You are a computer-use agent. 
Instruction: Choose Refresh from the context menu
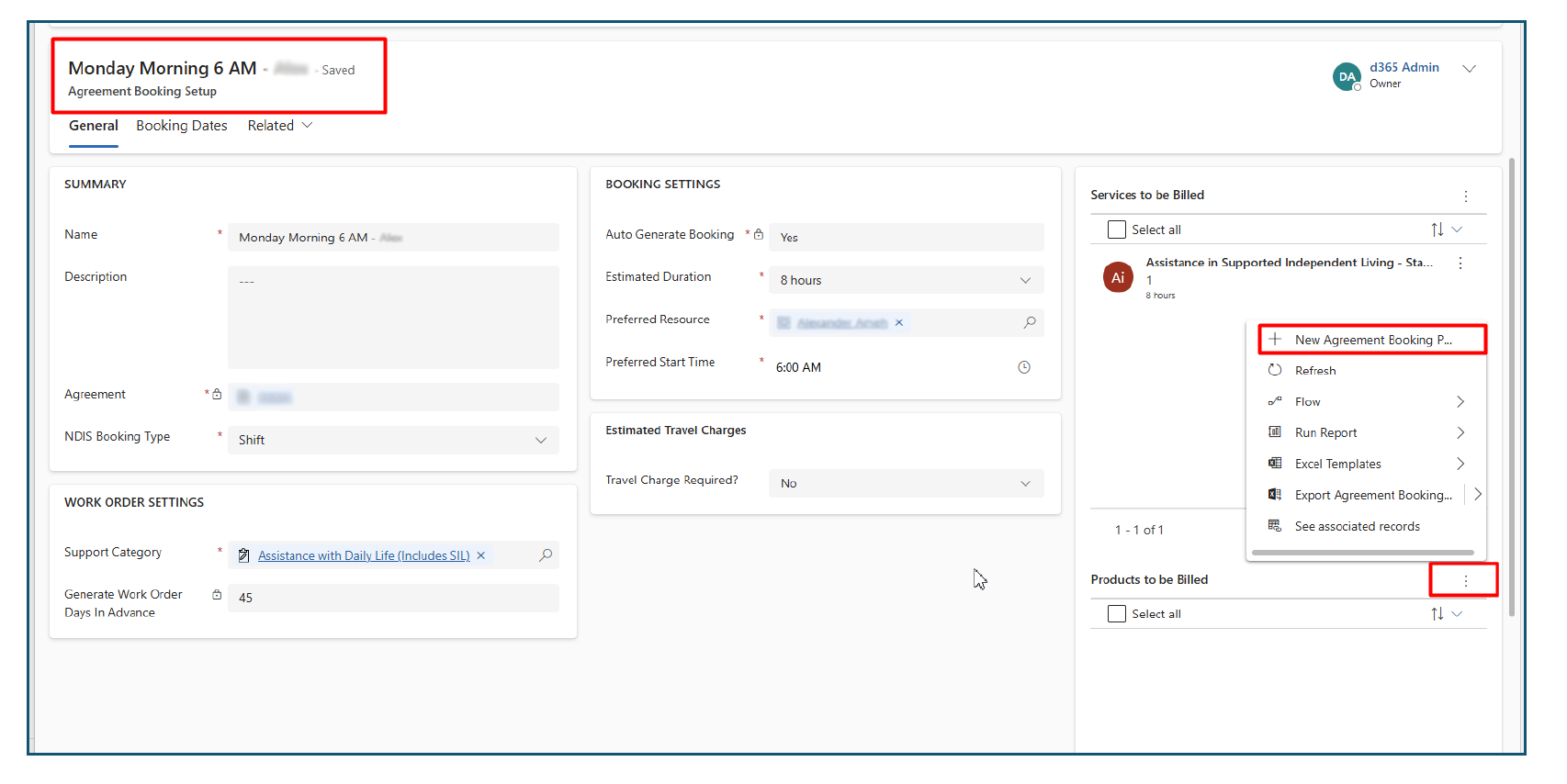[x=1315, y=371]
